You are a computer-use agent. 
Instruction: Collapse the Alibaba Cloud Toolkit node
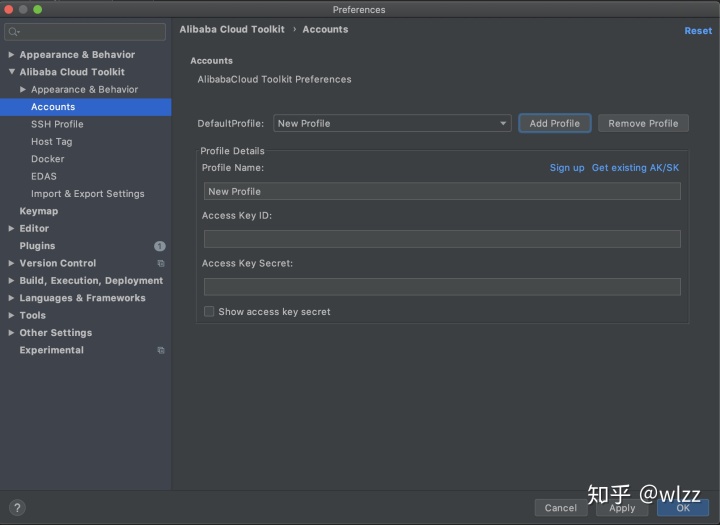(11, 72)
